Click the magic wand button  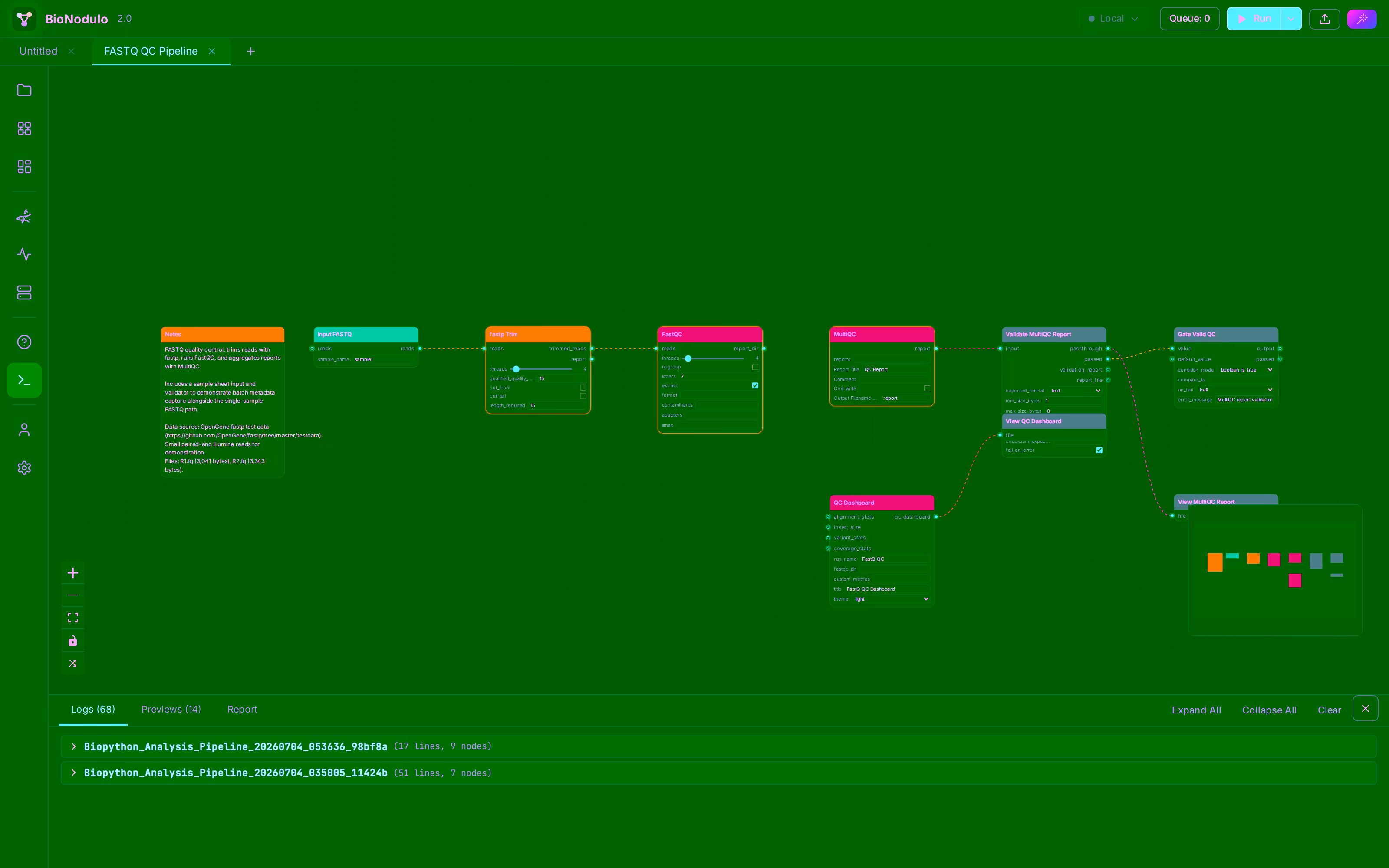[1362, 19]
